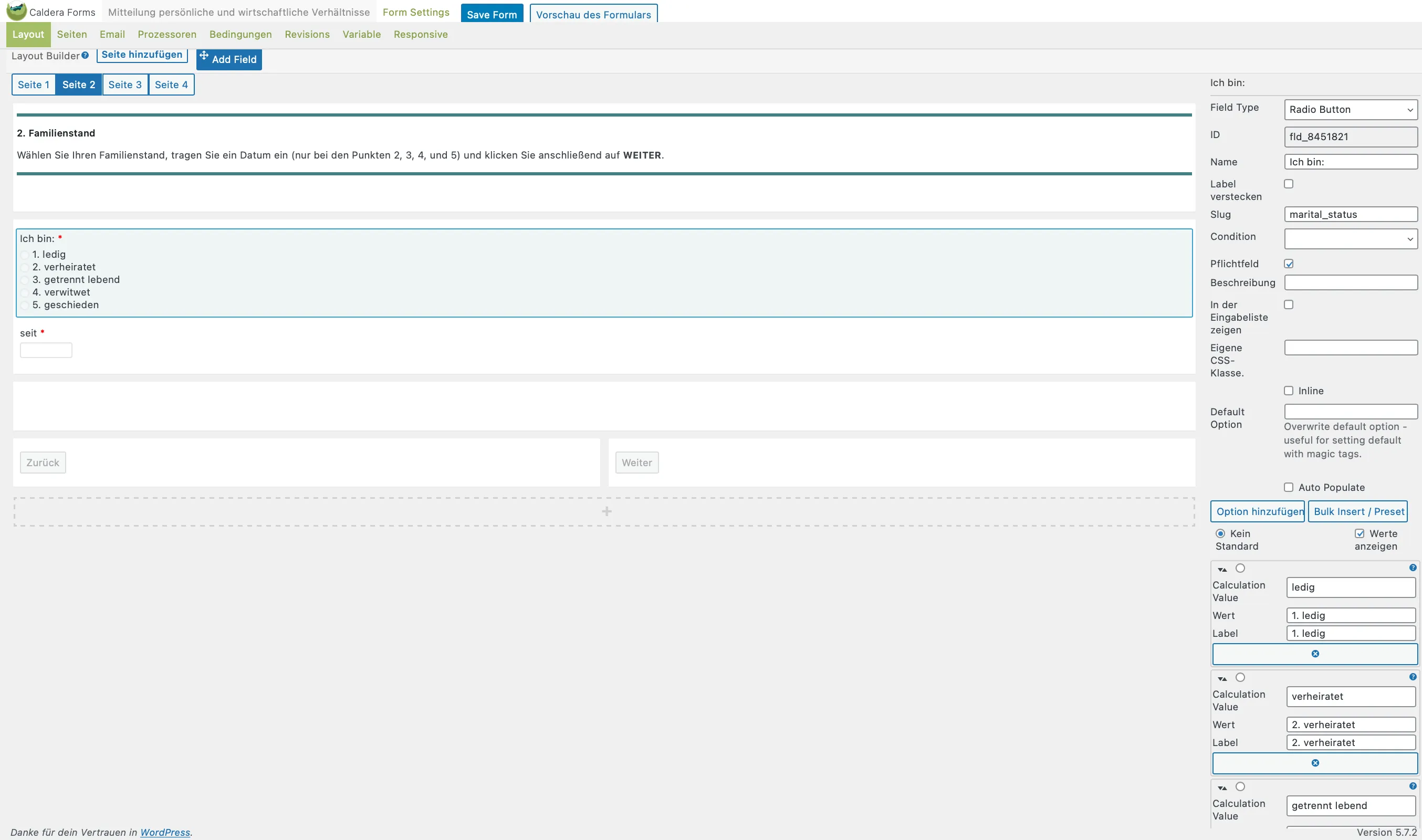
Task: Enable the Inline checkbox
Action: pyautogui.click(x=1289, y=391)
